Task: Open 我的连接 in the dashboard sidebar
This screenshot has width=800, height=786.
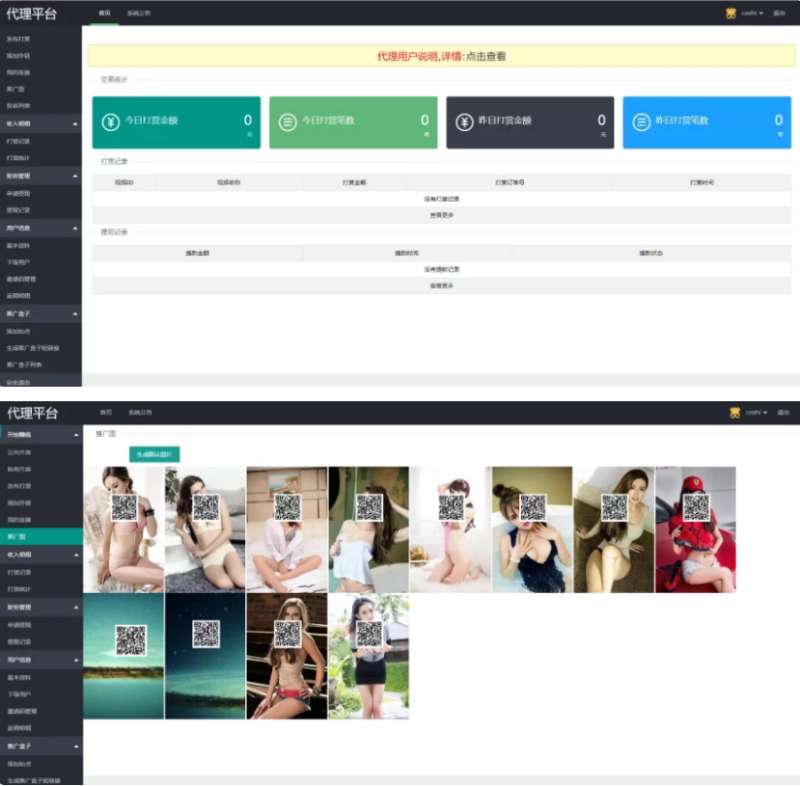Action: 18,72
